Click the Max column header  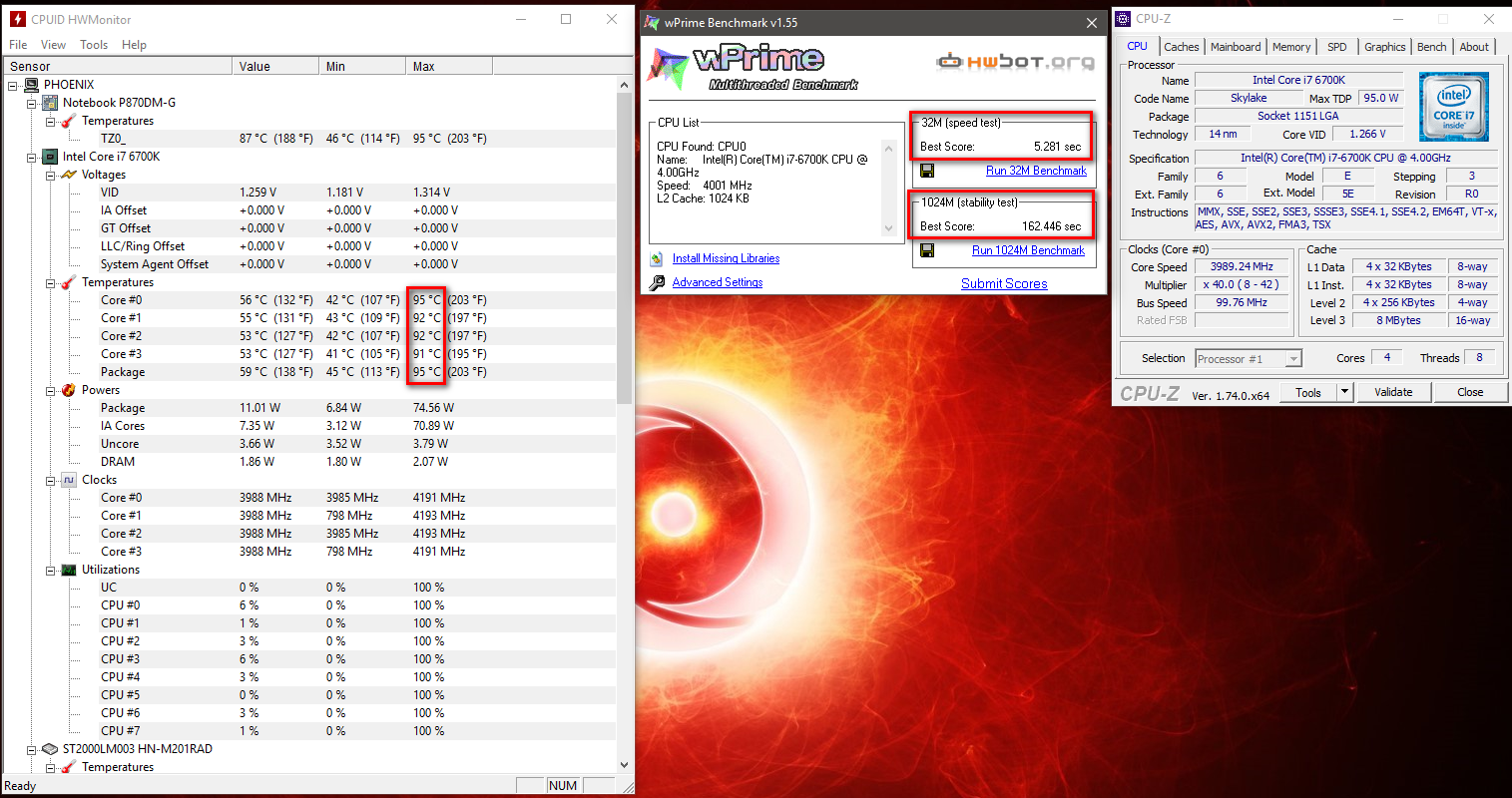pos(449,67)
